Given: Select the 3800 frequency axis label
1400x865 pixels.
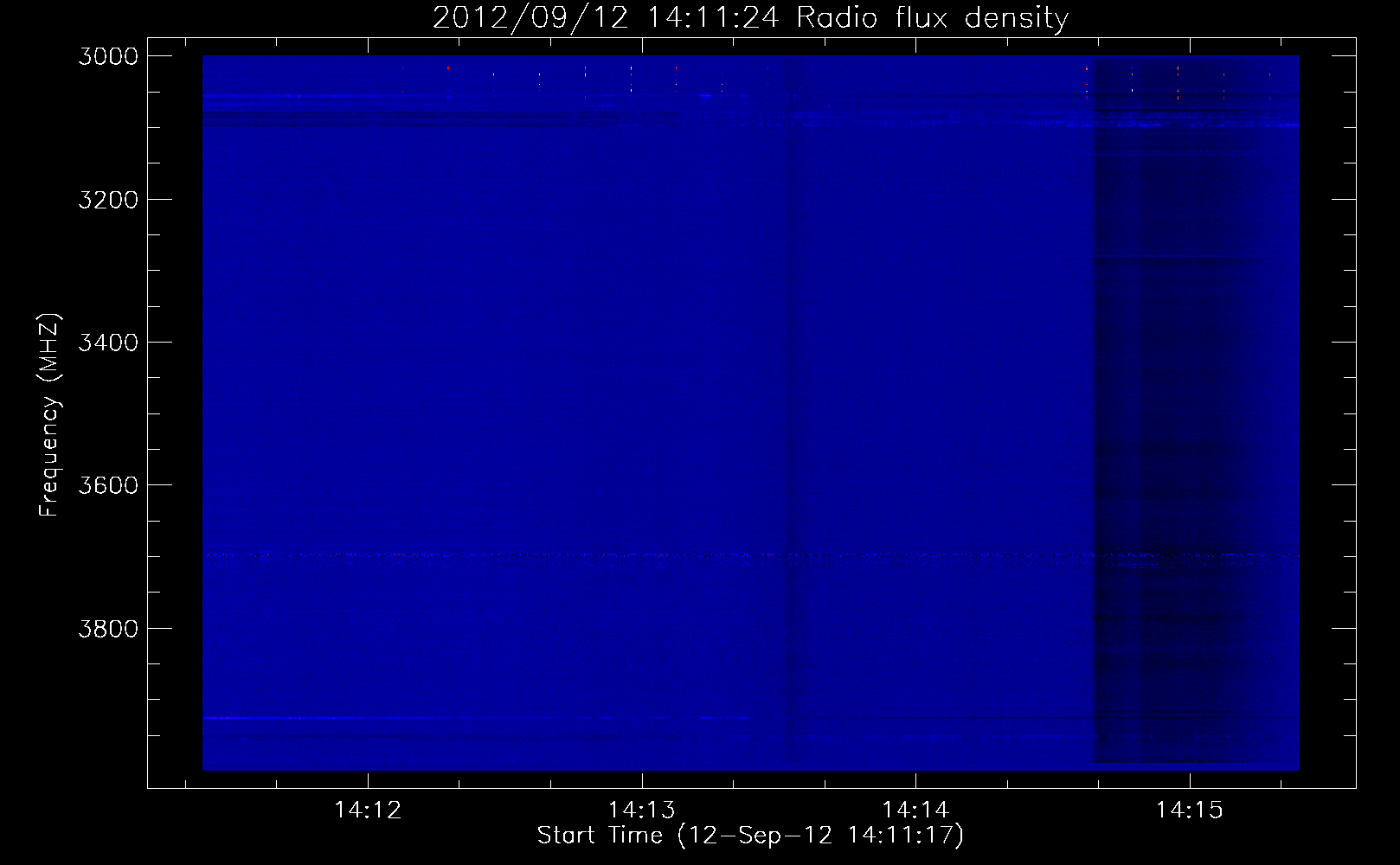Looking at the screenshot, I should 108,629.
